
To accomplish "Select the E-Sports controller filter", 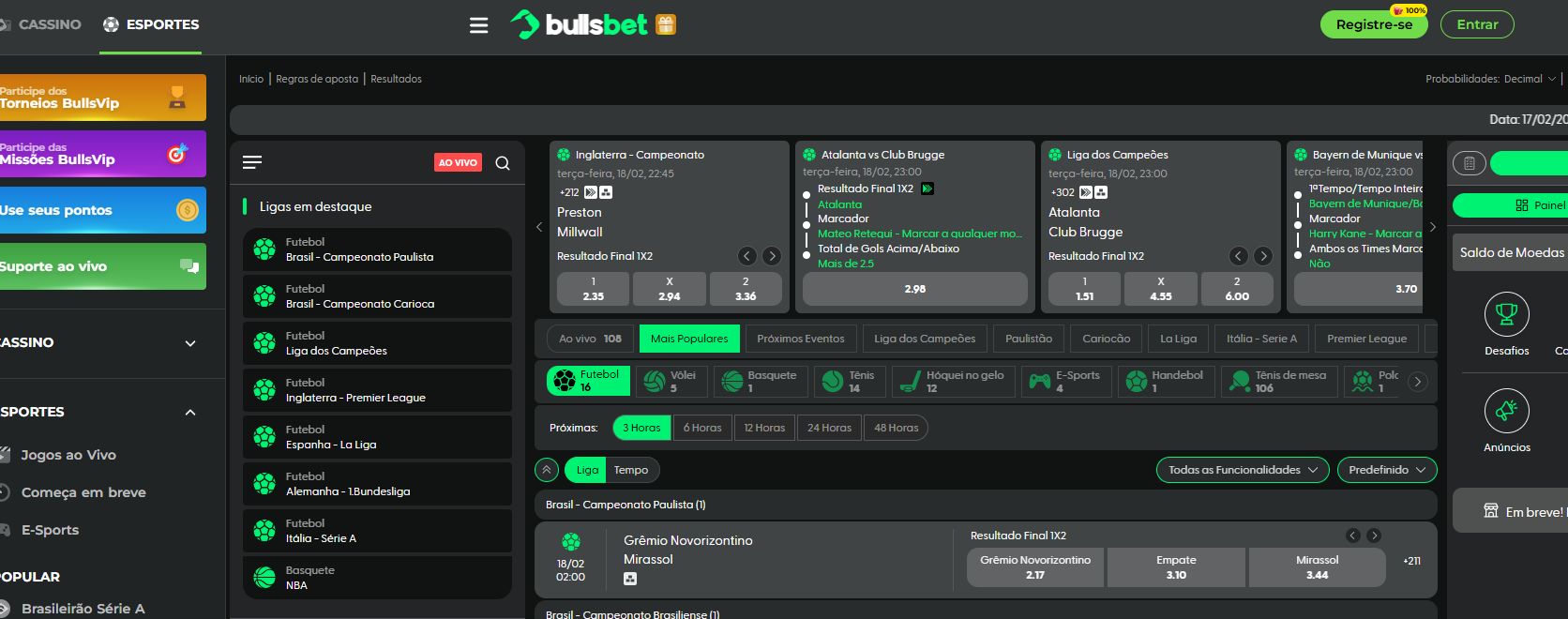I will tap(1065, 381).
